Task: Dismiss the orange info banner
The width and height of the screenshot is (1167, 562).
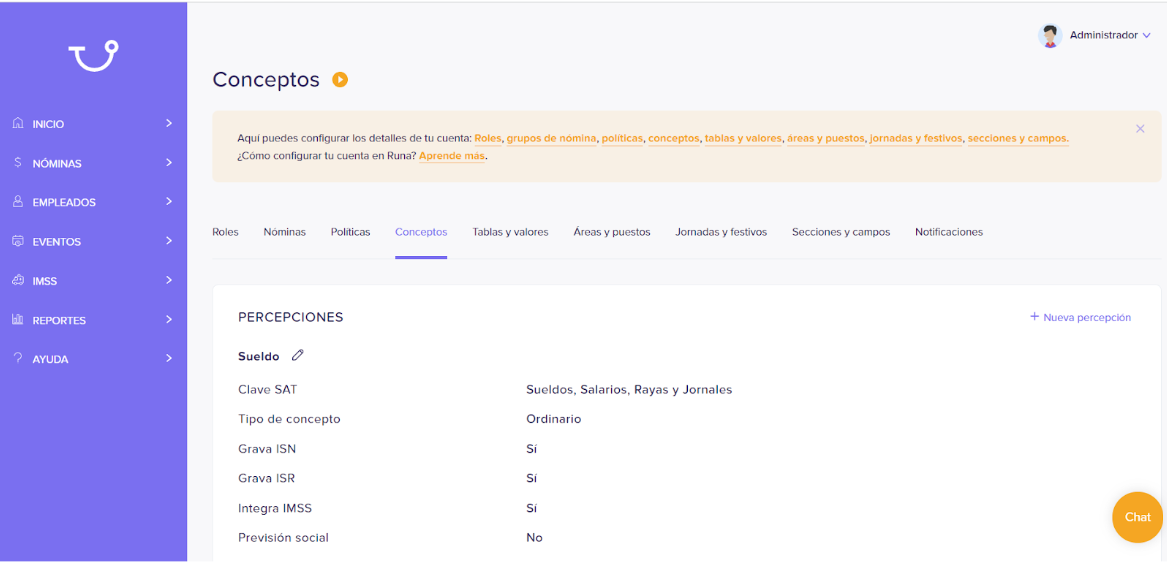Action: (1140, 129)
